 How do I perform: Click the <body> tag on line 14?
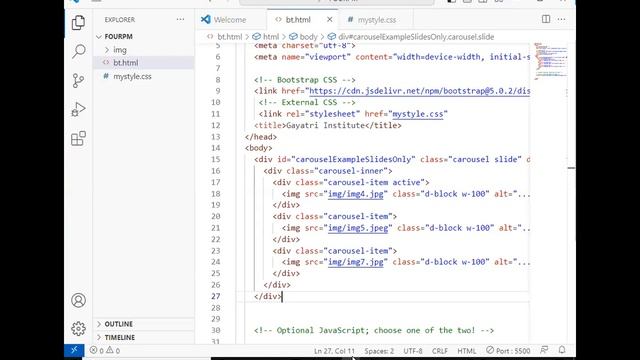pos(258,148)
